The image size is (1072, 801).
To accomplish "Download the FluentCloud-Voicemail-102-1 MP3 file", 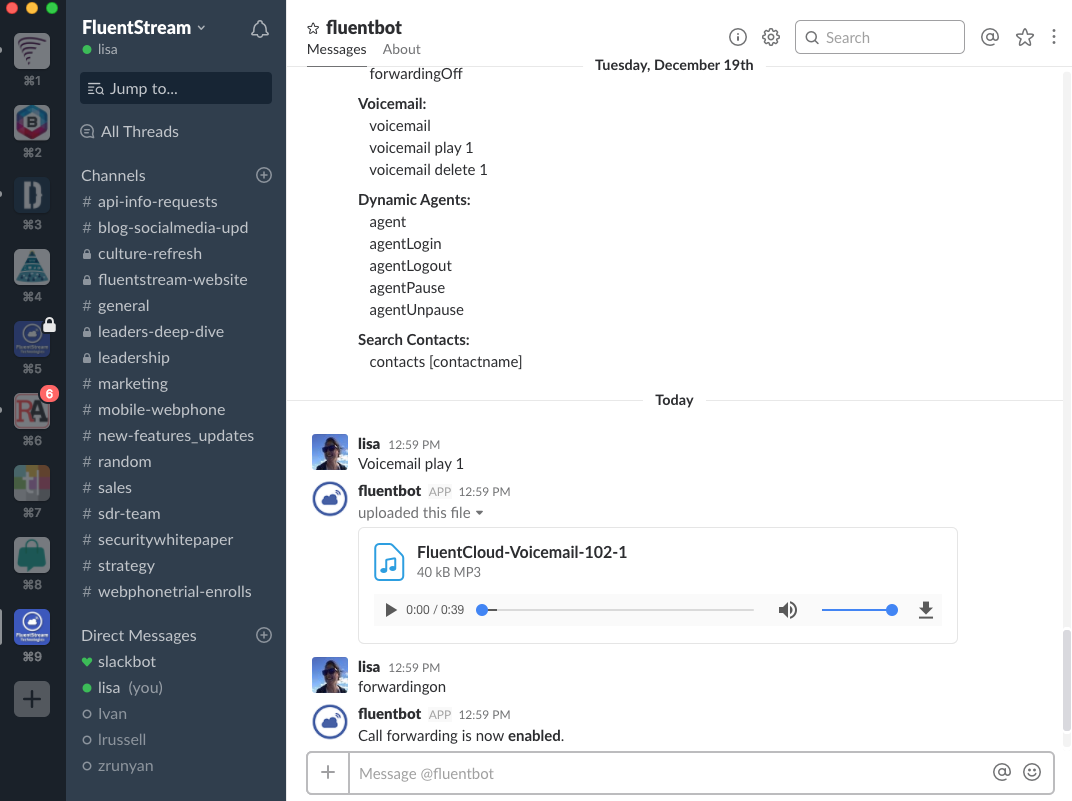I will 925,609.
